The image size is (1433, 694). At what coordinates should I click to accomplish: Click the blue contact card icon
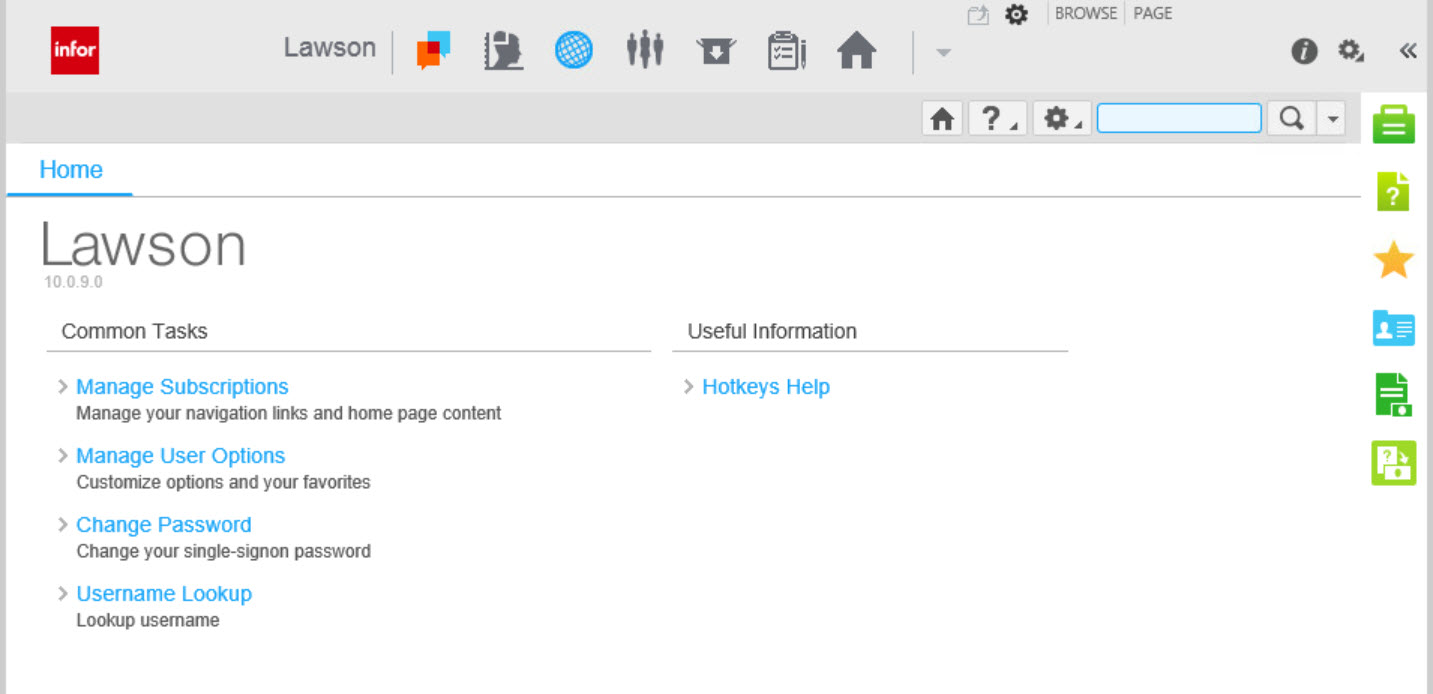pyautogui.click(x=1394, y=328)
